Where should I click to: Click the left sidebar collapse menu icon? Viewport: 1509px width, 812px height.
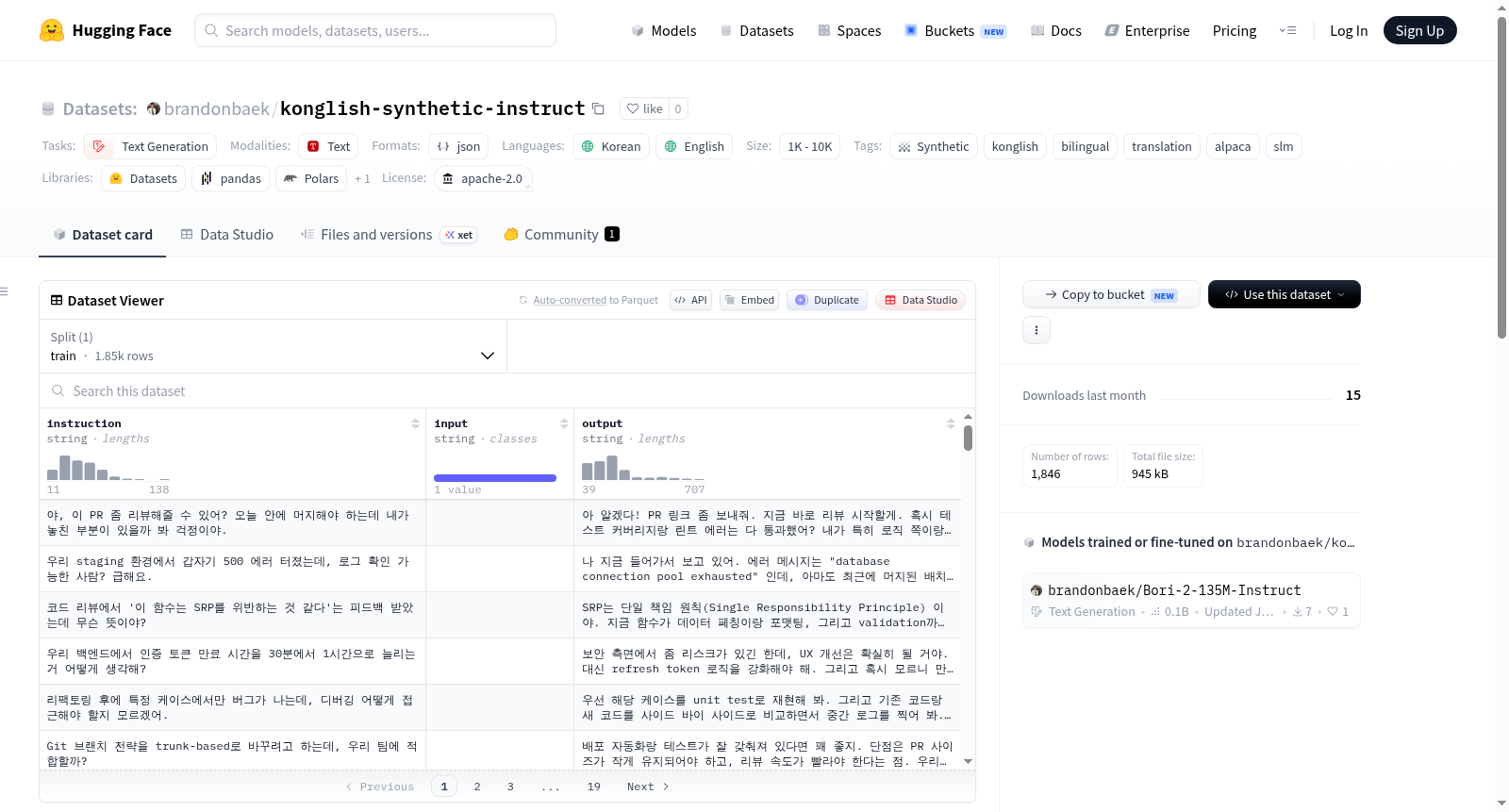5,291
